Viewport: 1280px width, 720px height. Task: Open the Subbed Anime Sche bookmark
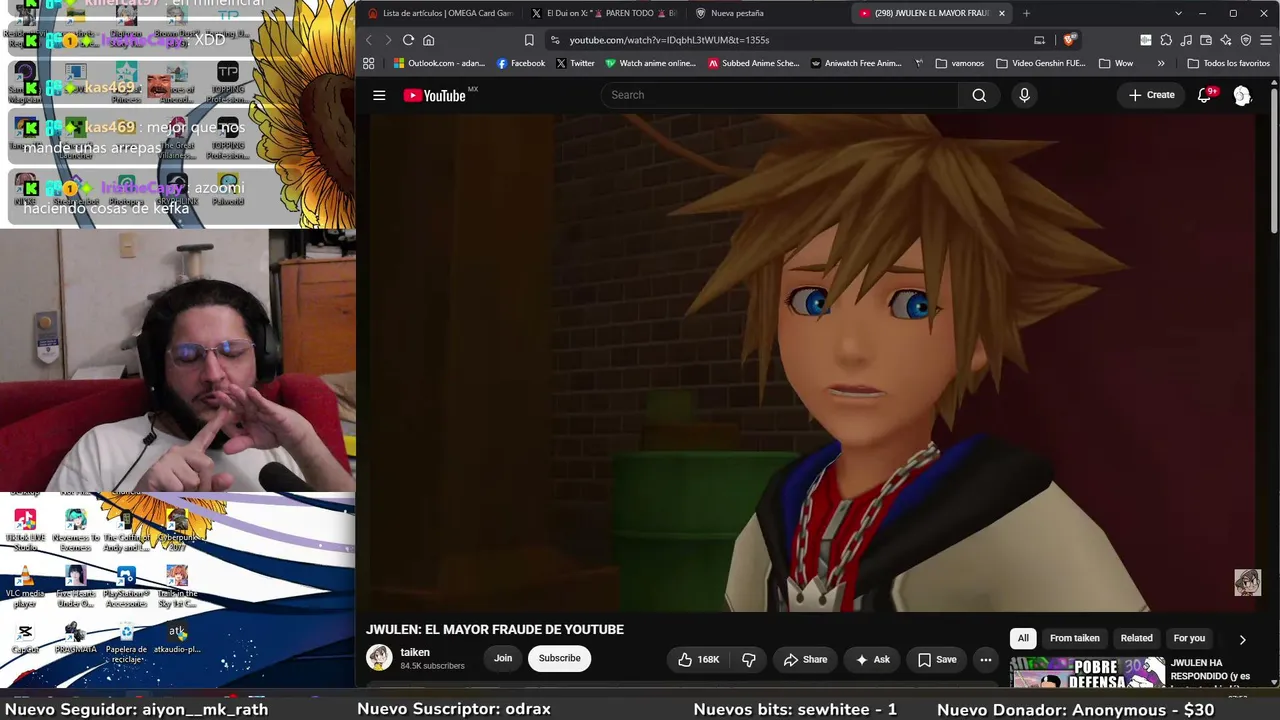point(754,63)
